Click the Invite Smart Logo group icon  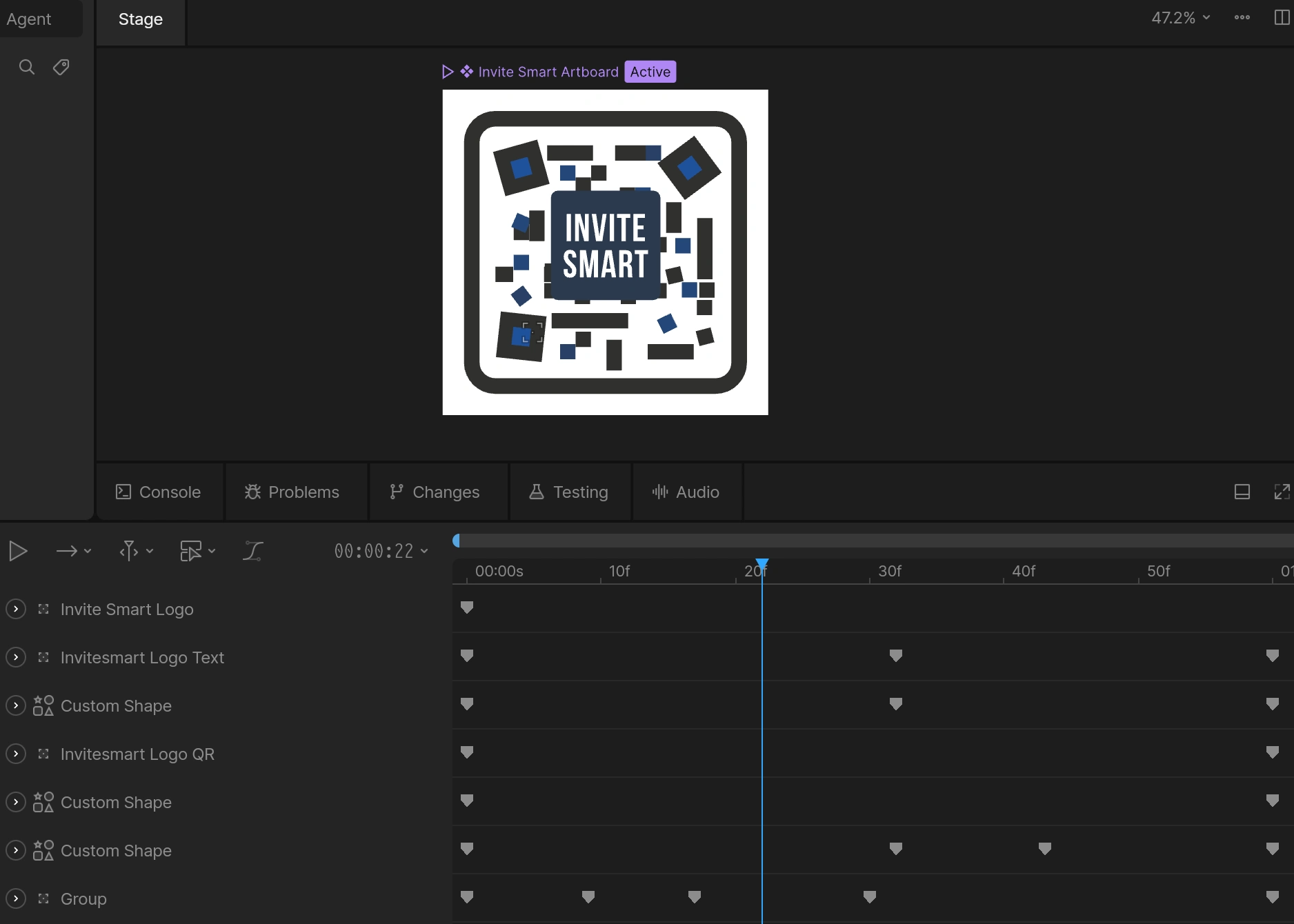click(43, 609)
